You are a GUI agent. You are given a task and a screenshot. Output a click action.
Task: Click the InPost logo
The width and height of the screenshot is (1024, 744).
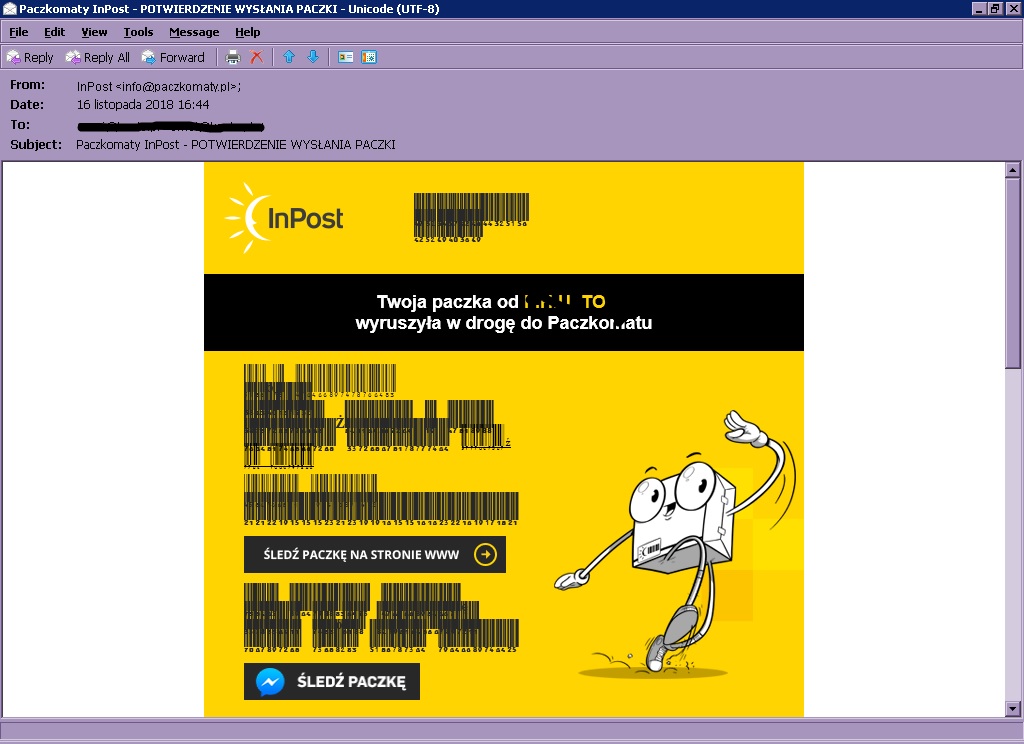point(284,218)
